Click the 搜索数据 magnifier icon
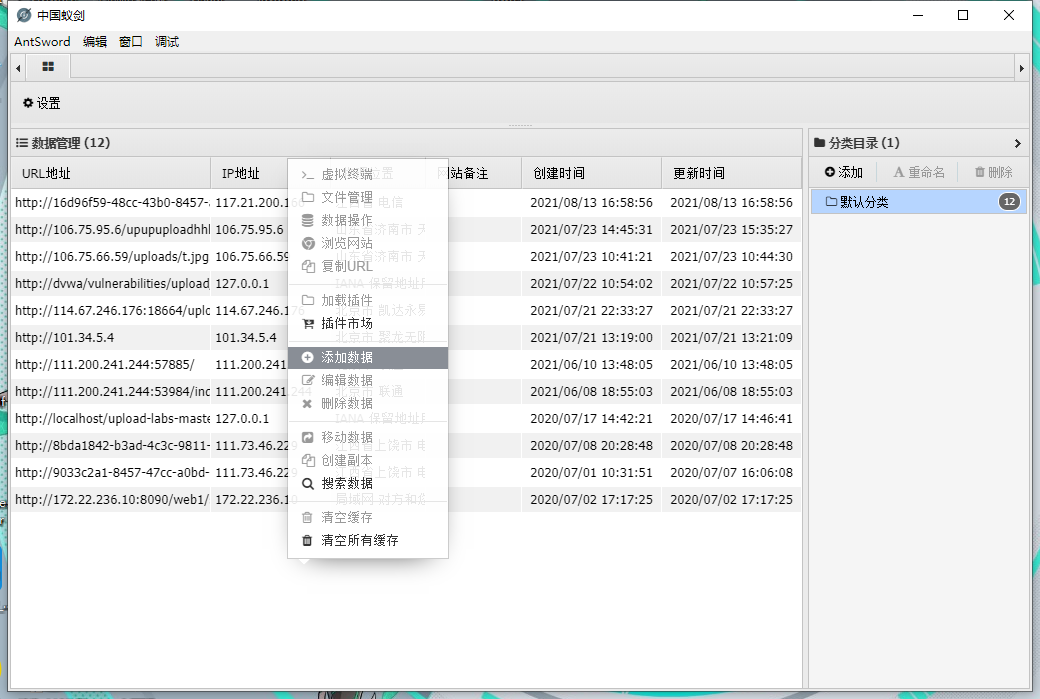Screen dimensions: 1040x699 coord(308,483)
